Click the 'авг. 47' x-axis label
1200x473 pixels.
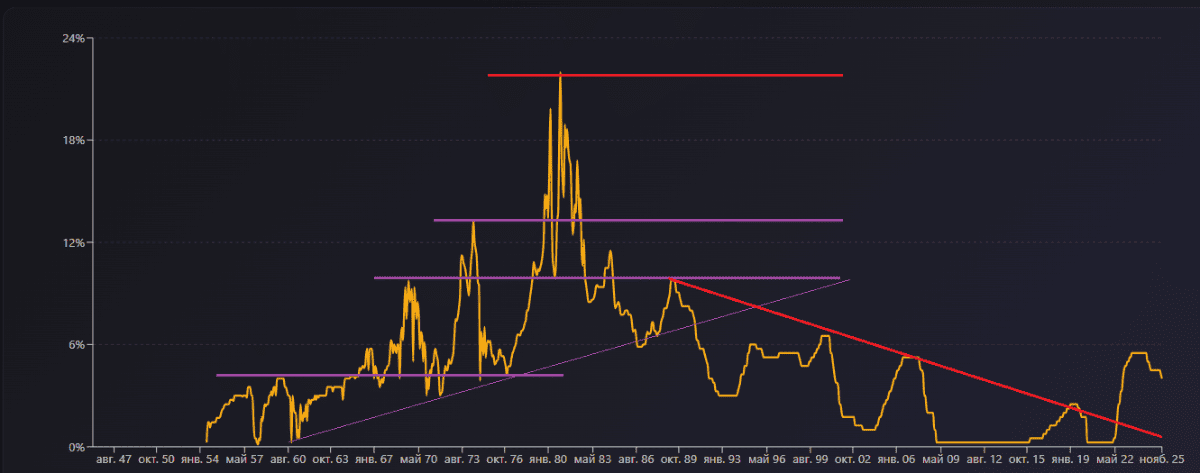pyautogui.click(x=113, y=461)
